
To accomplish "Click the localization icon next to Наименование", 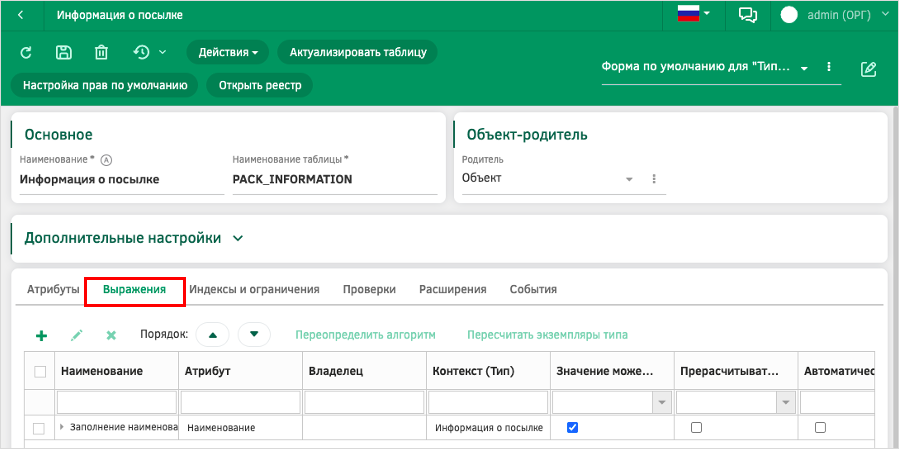I will [105, 159].
